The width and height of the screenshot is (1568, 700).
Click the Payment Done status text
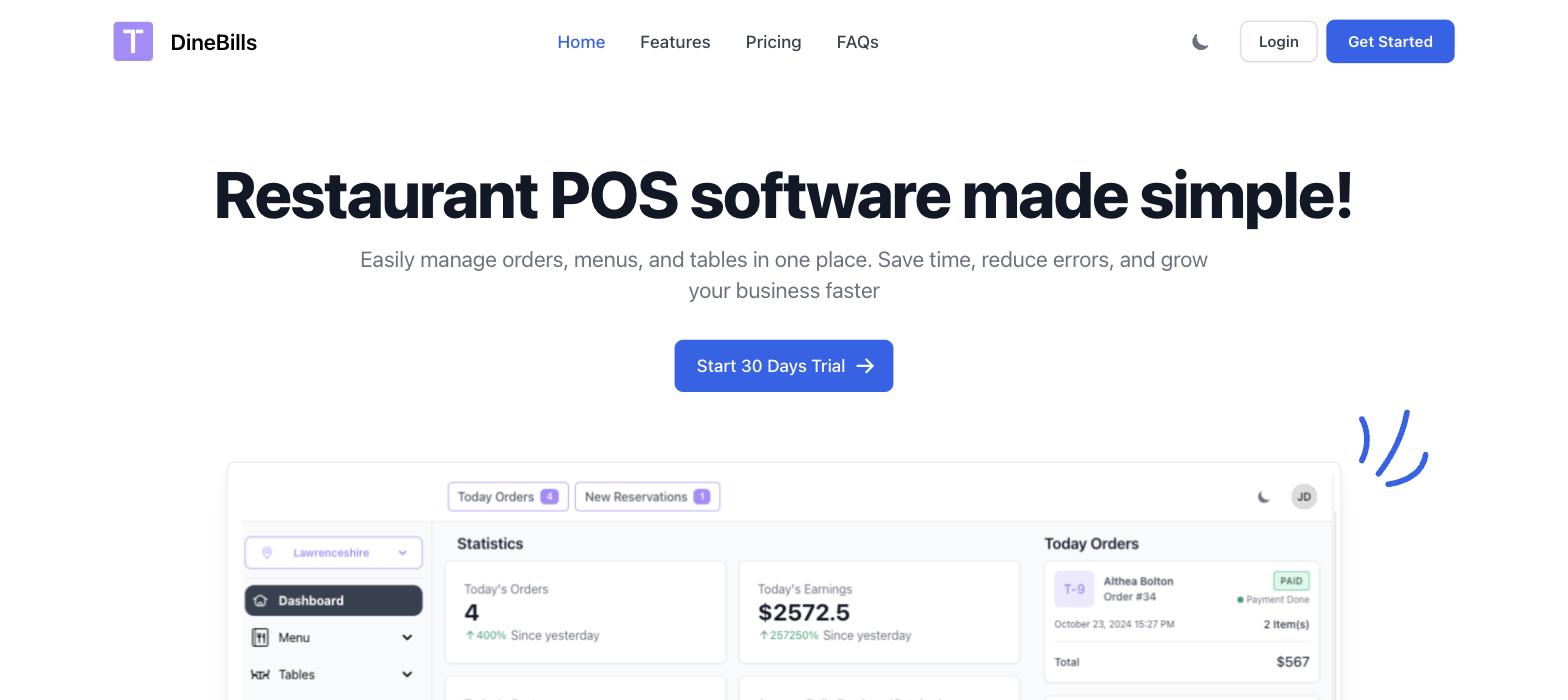(x=1273, y=600)
